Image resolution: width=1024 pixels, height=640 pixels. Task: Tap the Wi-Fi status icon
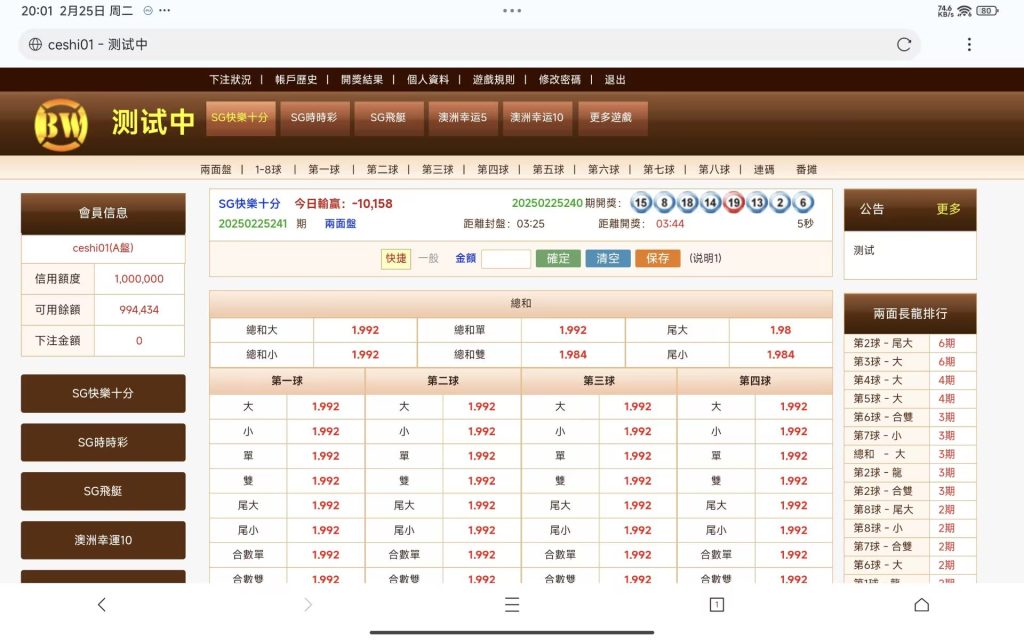[x=965, y=11]
